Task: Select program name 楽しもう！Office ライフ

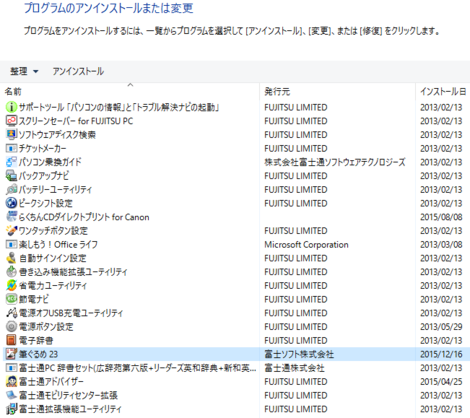Action: [58, 244]
